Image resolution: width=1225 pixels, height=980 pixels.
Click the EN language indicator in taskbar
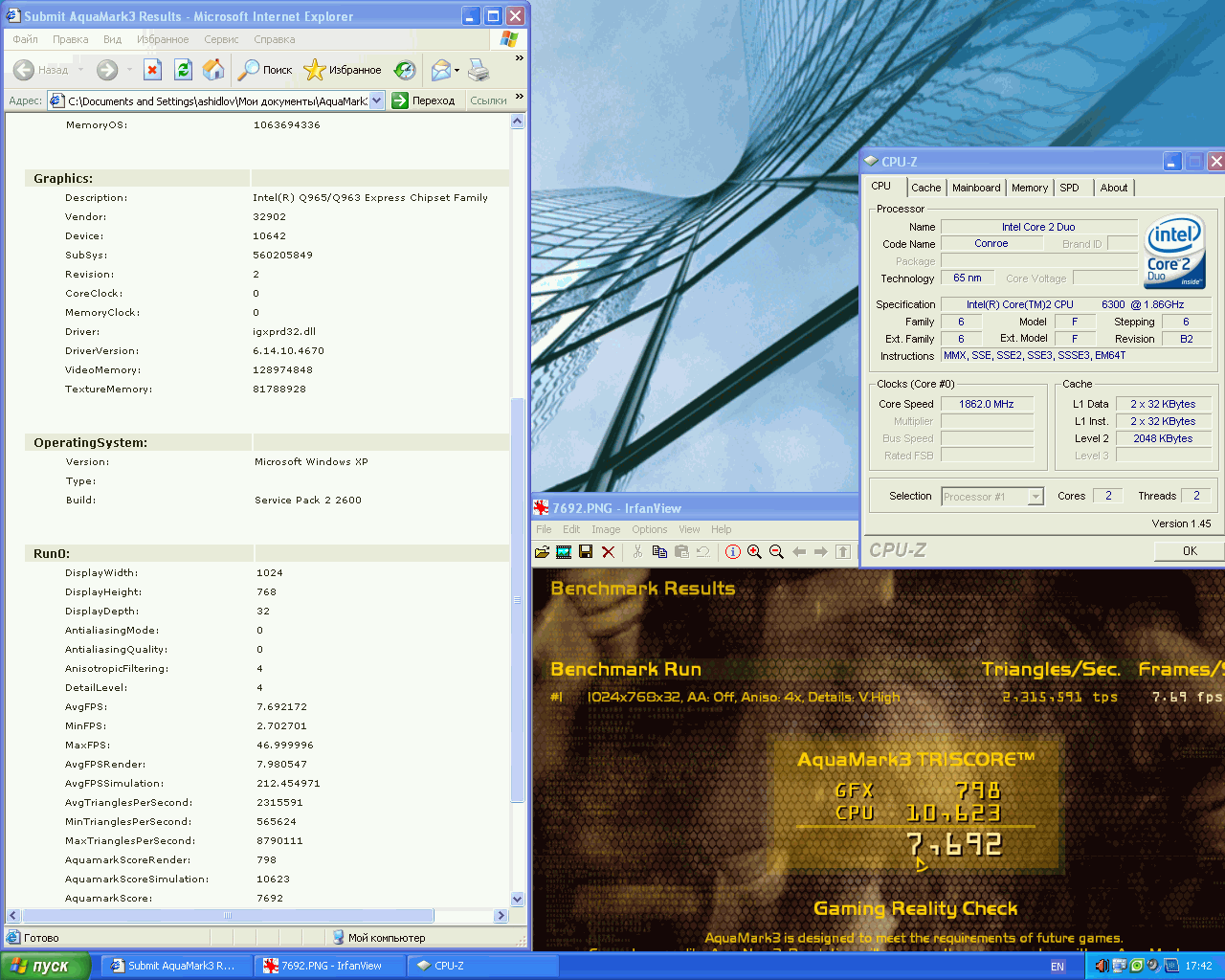(x=1058, y=967)
